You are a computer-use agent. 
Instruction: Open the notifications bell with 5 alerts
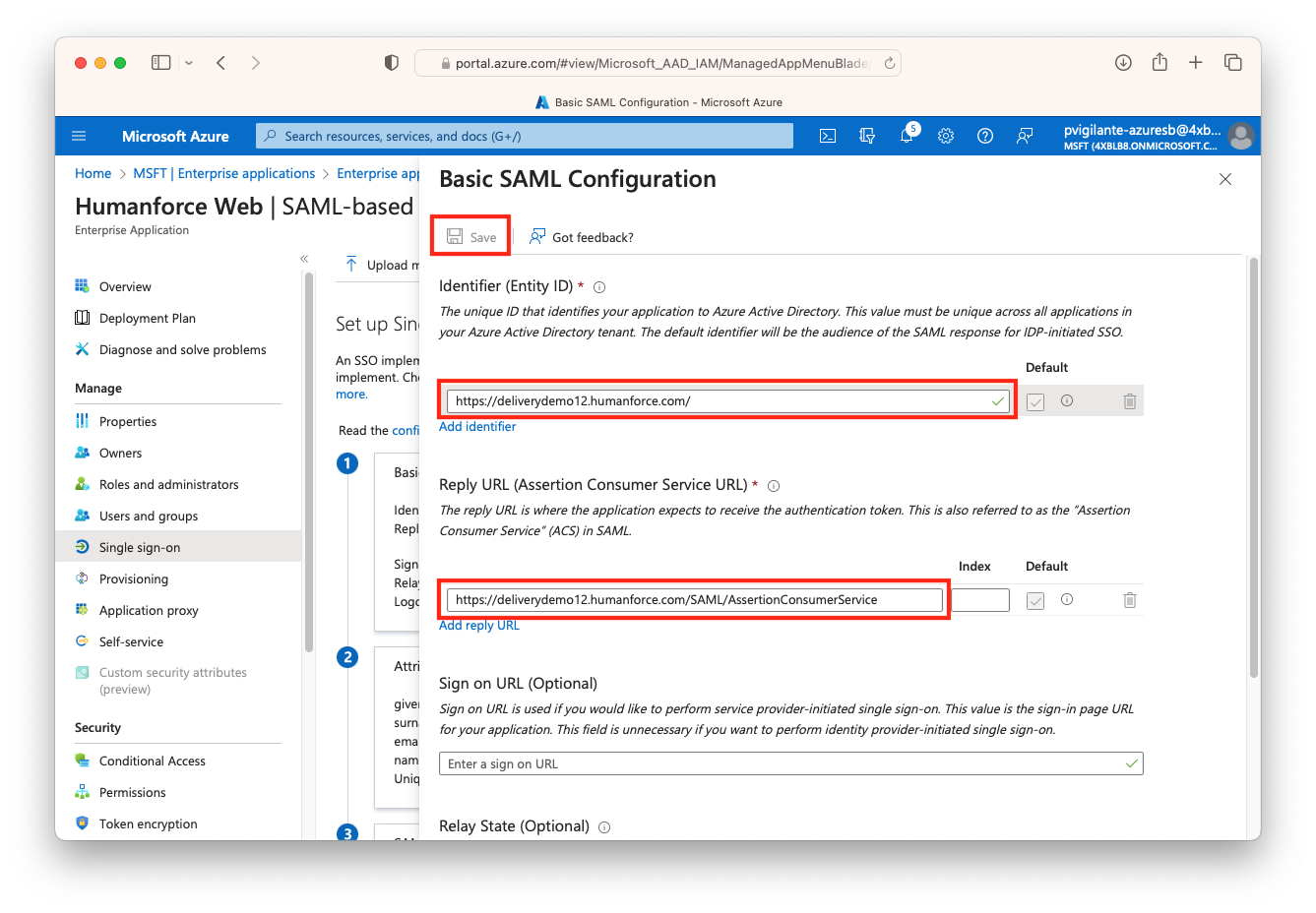point(907,136)
